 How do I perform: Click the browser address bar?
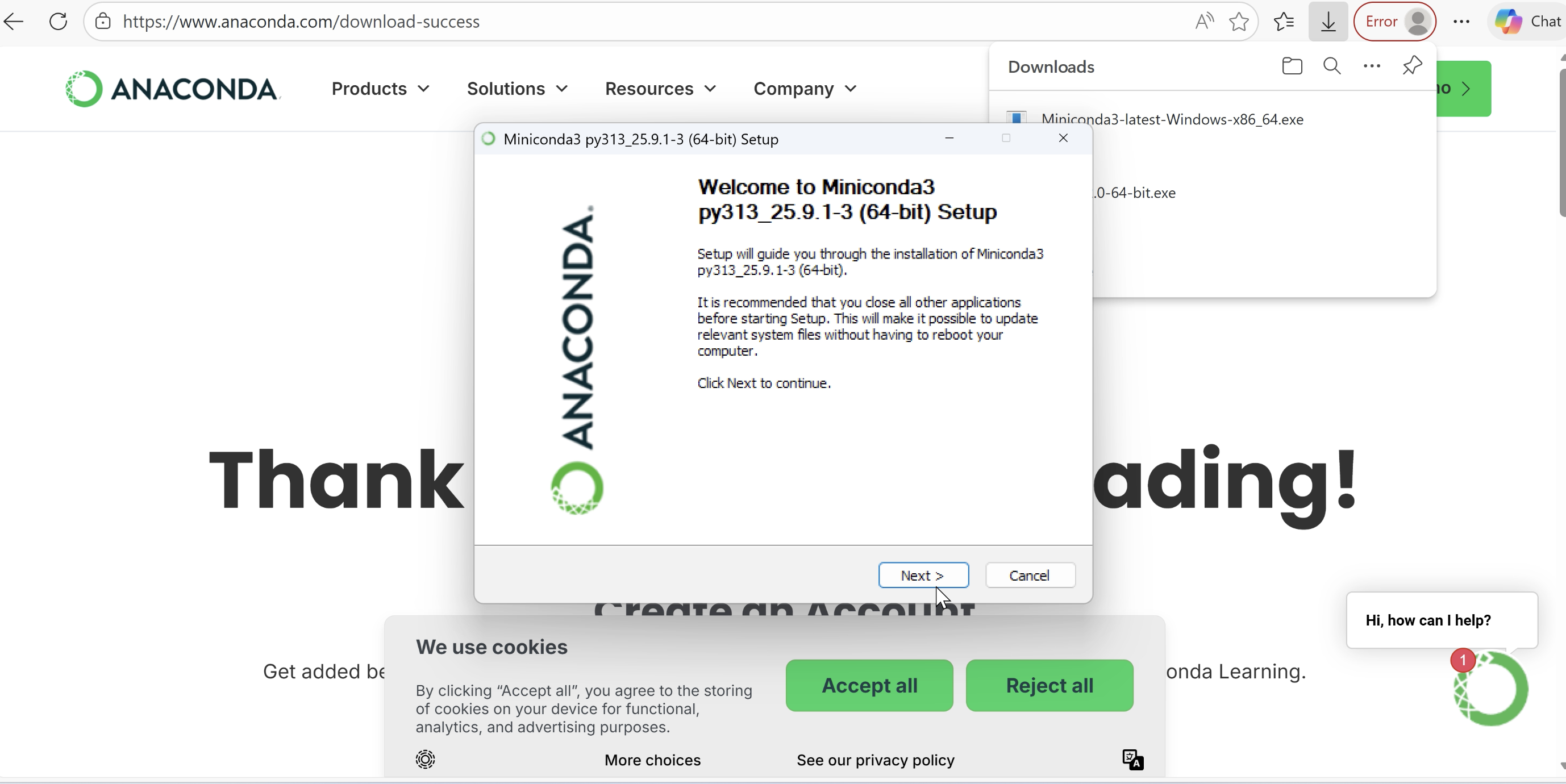click(x=301, y=21)
